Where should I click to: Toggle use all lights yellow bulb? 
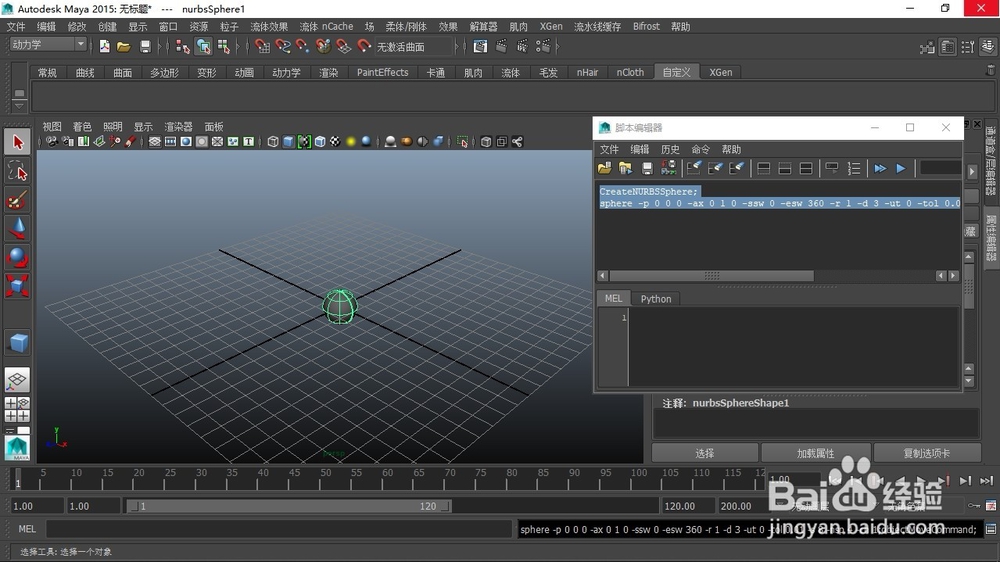(x=351, y=142)
